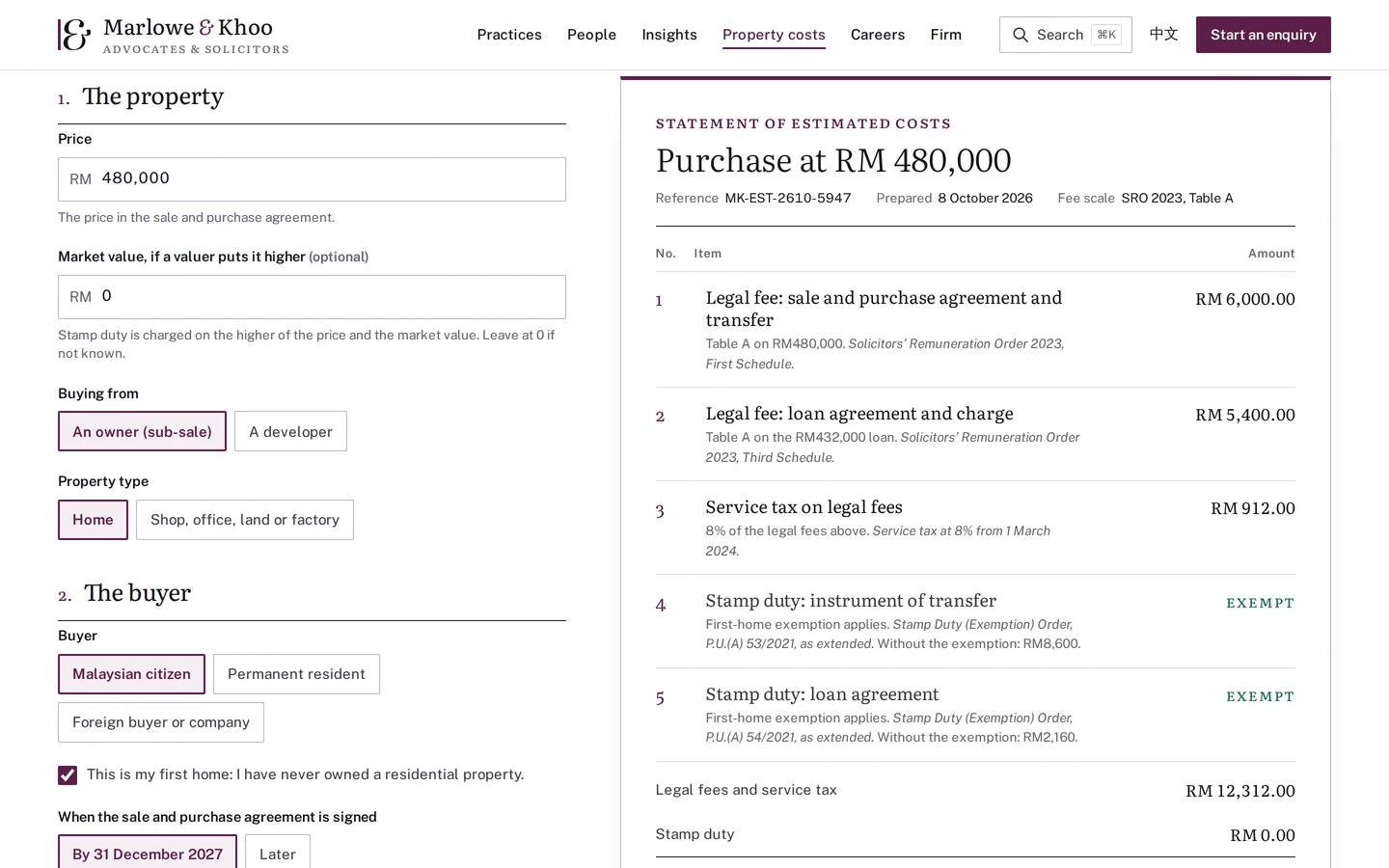Select Malaysian citizen buyer
1389x868 pixels.
[131, 674]
